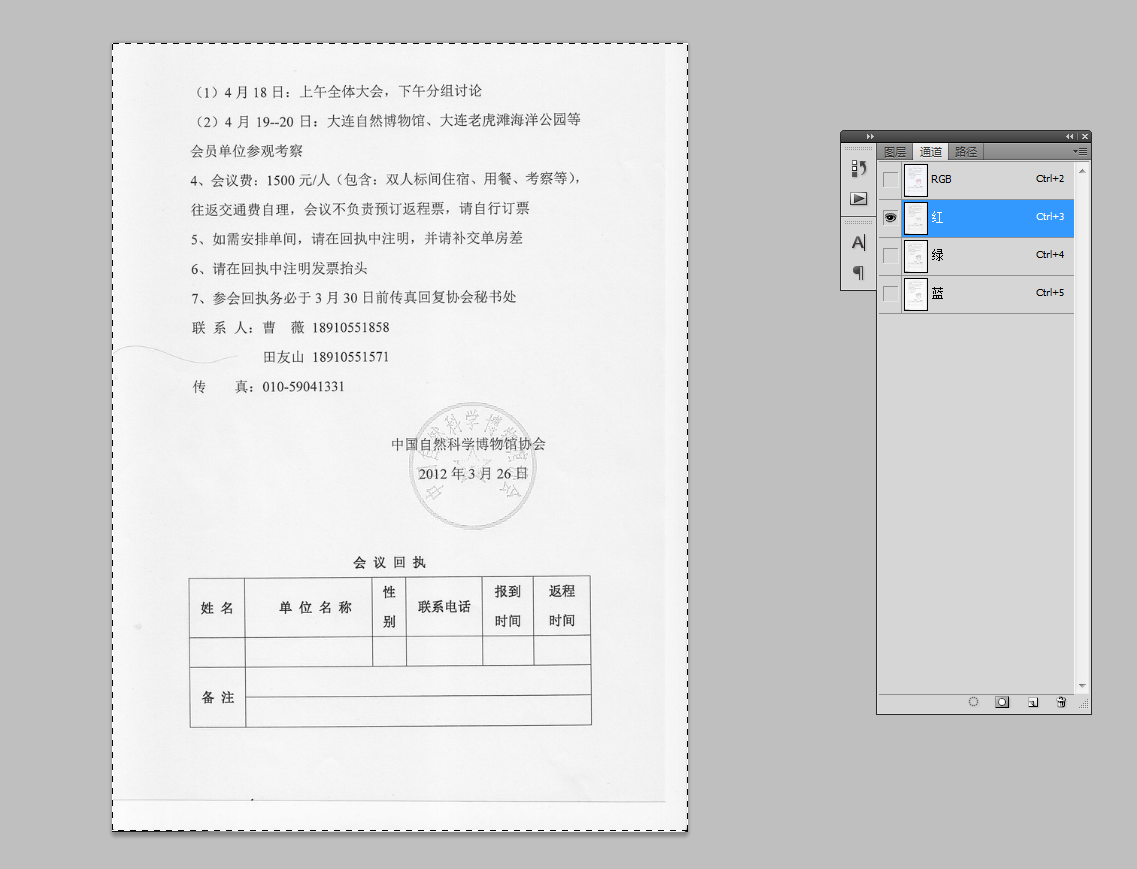Click the 红 channel thumbnail

[916, 218]
